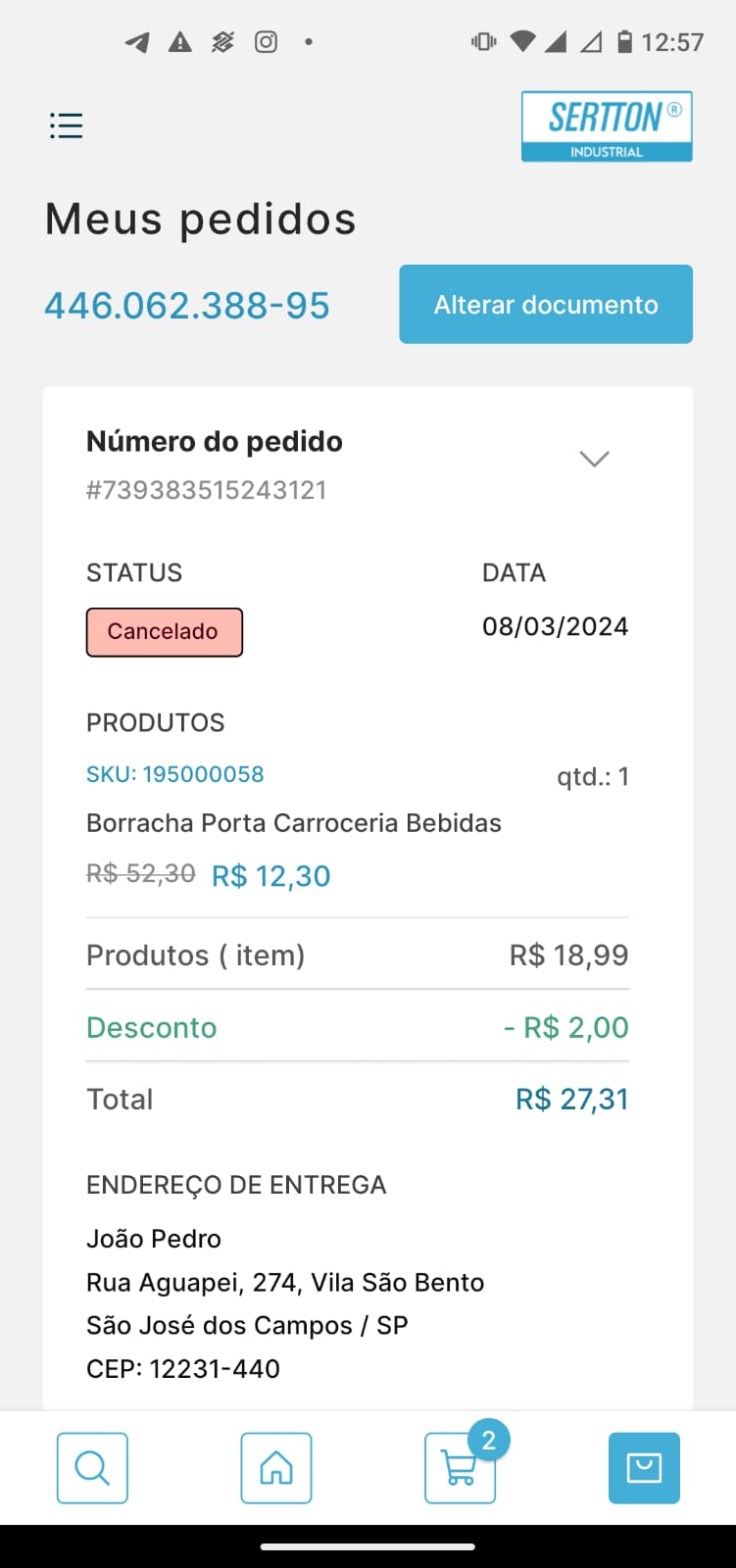The width and height of the screenshot is (736, 1568).
Task: Open the shopping cart with 2 items
Action: (458, 1470)
